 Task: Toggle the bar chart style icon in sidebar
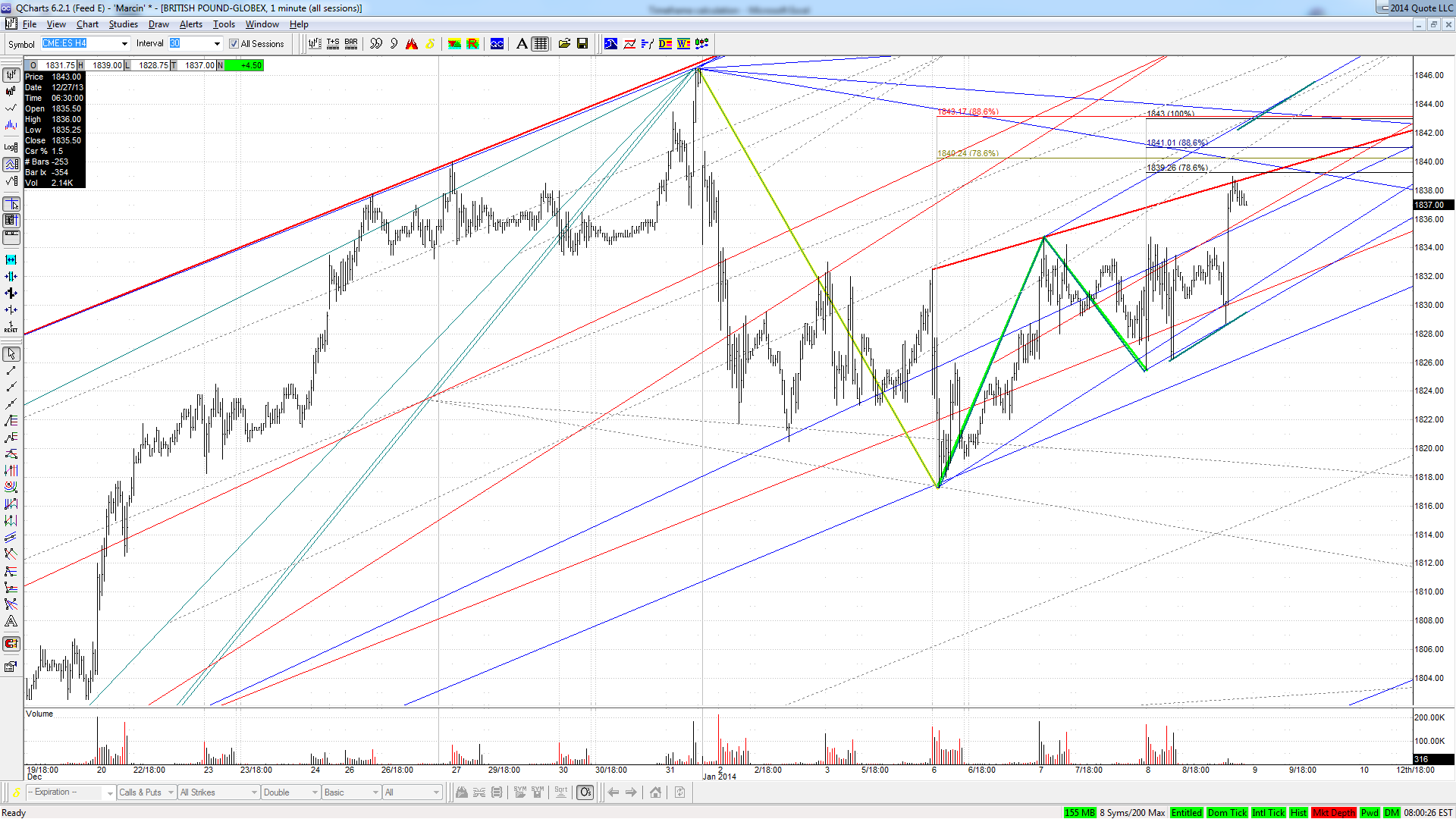point(11,74)
